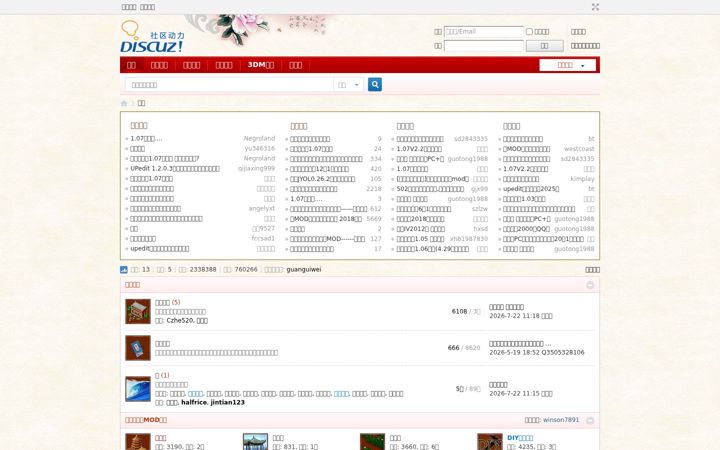
Task: Open the thread with 5669 replies
Action: click(326, 219)
